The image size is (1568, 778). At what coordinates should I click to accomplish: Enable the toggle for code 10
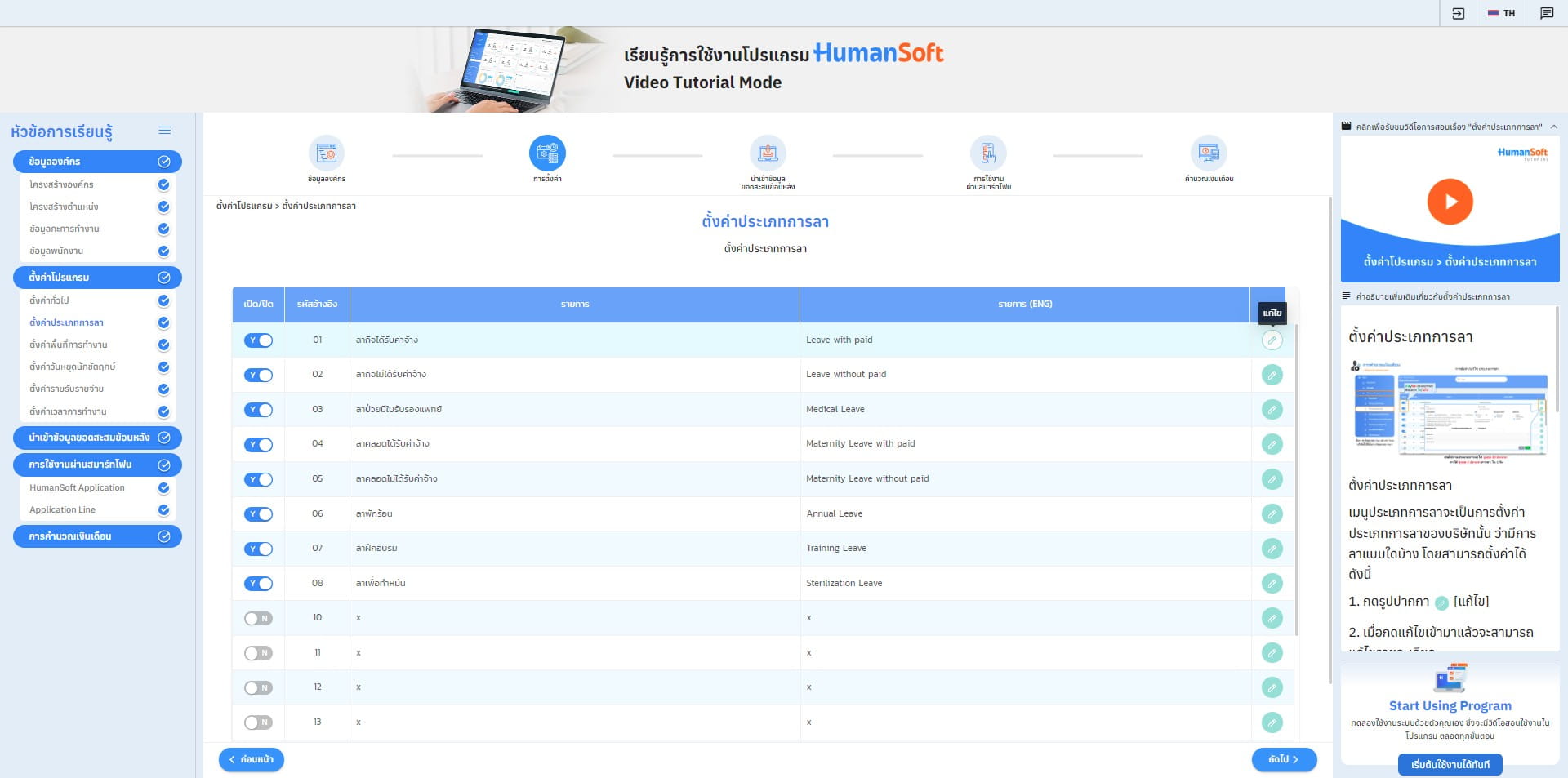pyautogui.click(x=258, y=619)
